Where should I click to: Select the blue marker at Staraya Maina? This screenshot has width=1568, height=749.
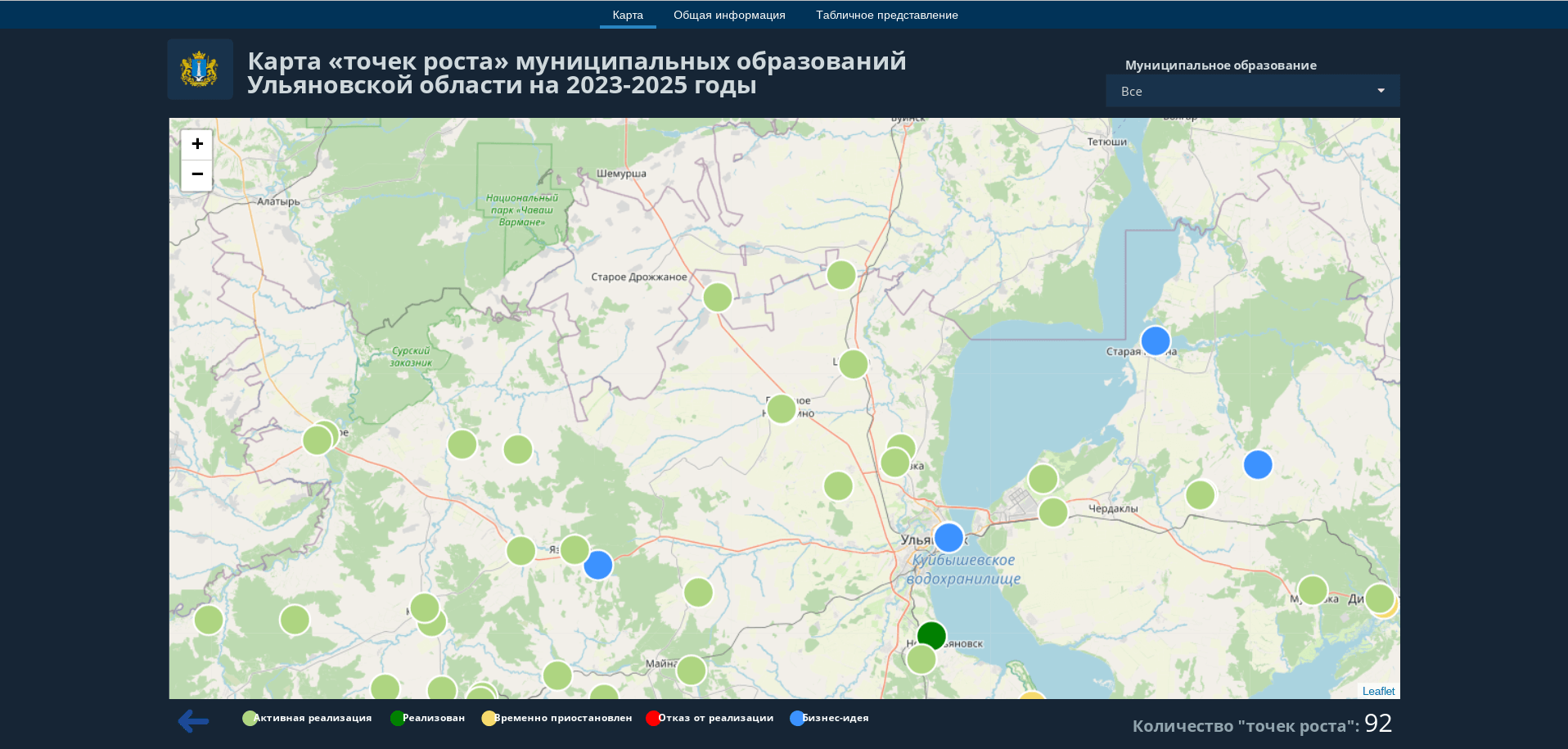tap(1155, 341)
